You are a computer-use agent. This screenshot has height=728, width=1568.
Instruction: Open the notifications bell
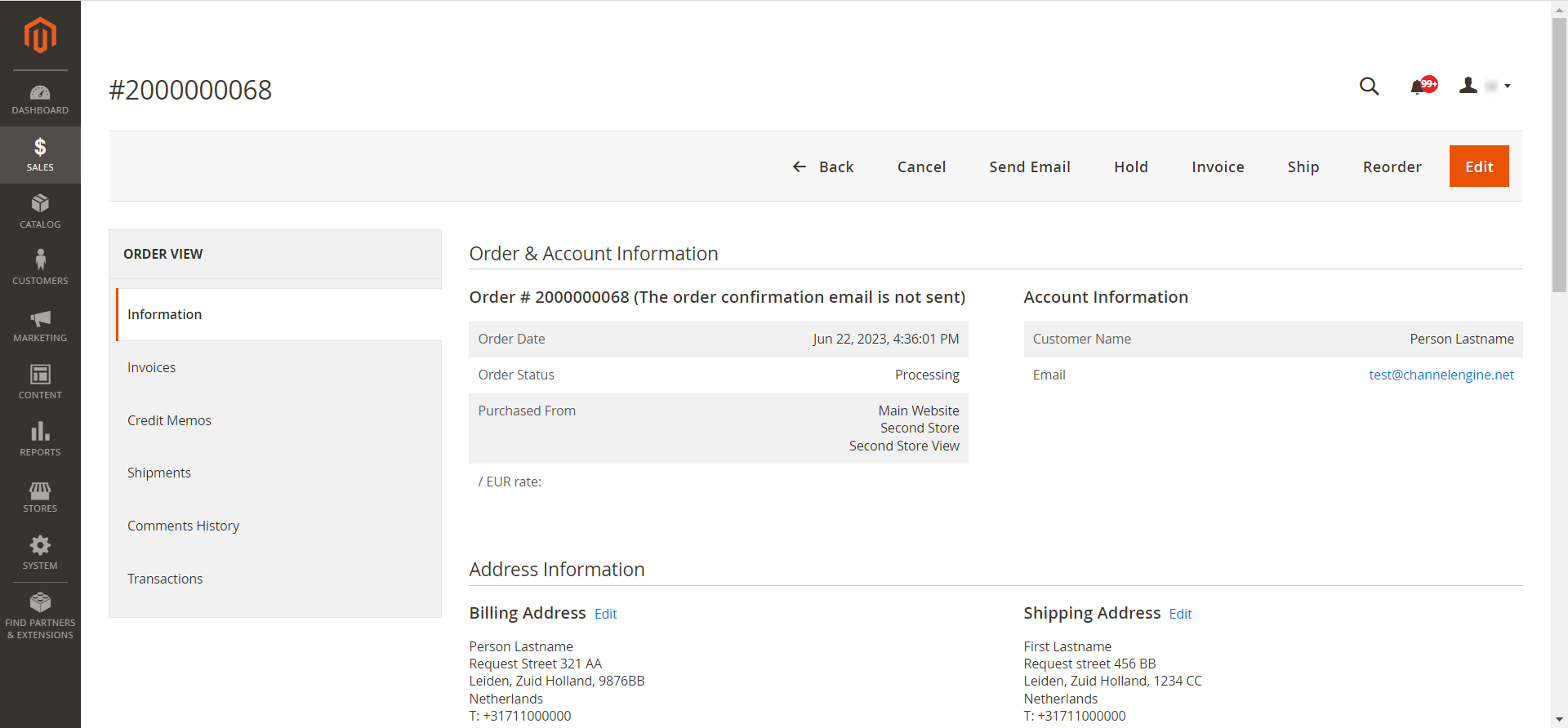1419,87
